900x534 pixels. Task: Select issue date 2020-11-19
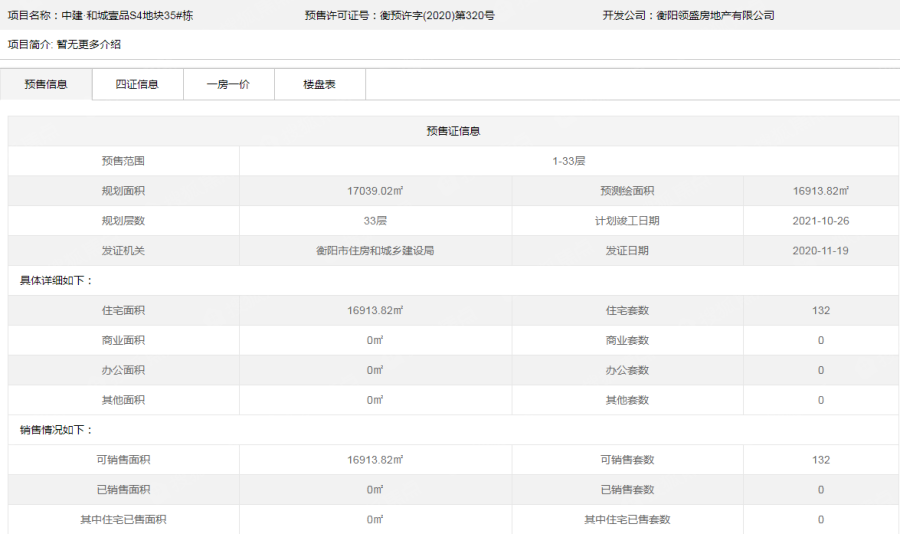[x=820, y=251]
